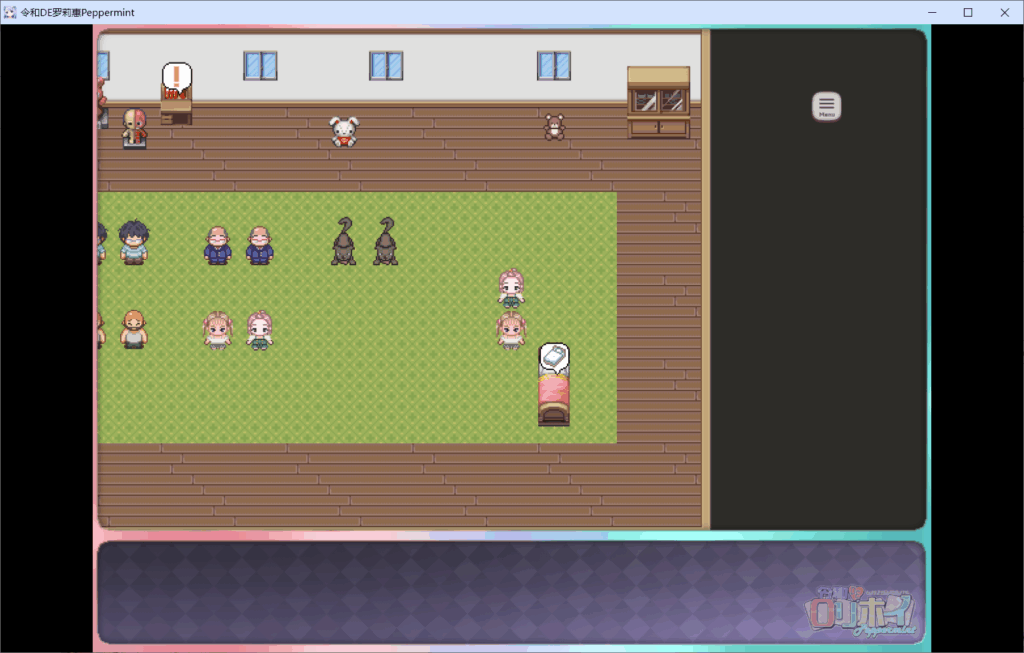The image size is (1024, 653).
Task: Click the bed icon speech bubble
Action: click(x=554, y=358)
